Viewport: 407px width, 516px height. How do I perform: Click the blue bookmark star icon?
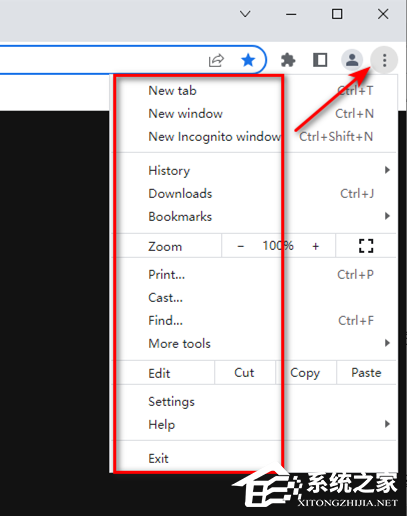pyautogui.click(x=248, y=60)
